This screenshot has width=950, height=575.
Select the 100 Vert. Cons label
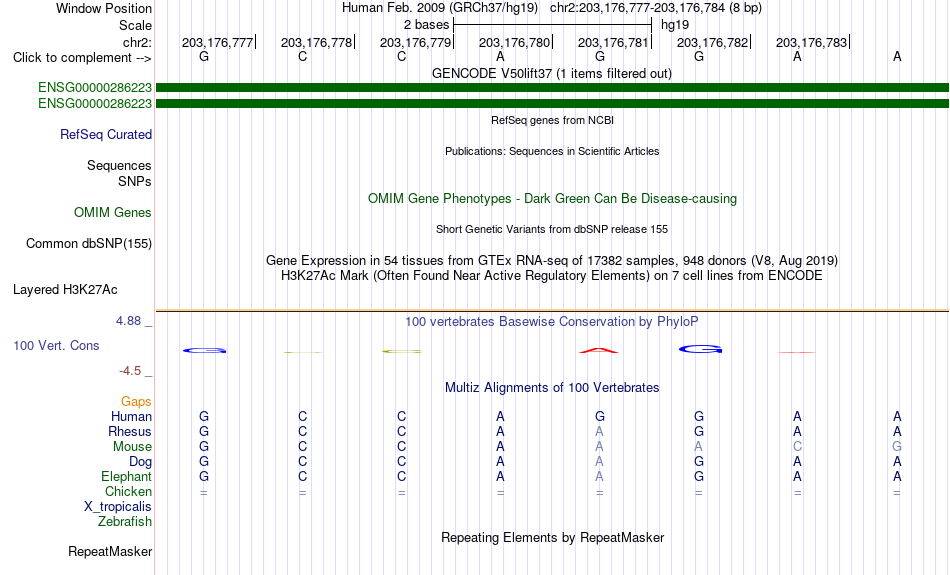click(56, 345)
